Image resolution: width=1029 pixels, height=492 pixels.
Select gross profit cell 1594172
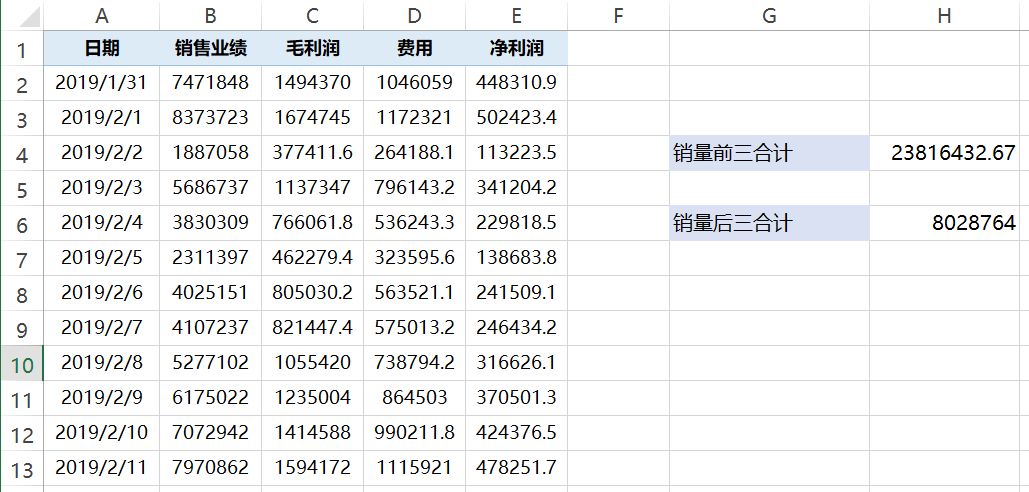coord(312,468)
